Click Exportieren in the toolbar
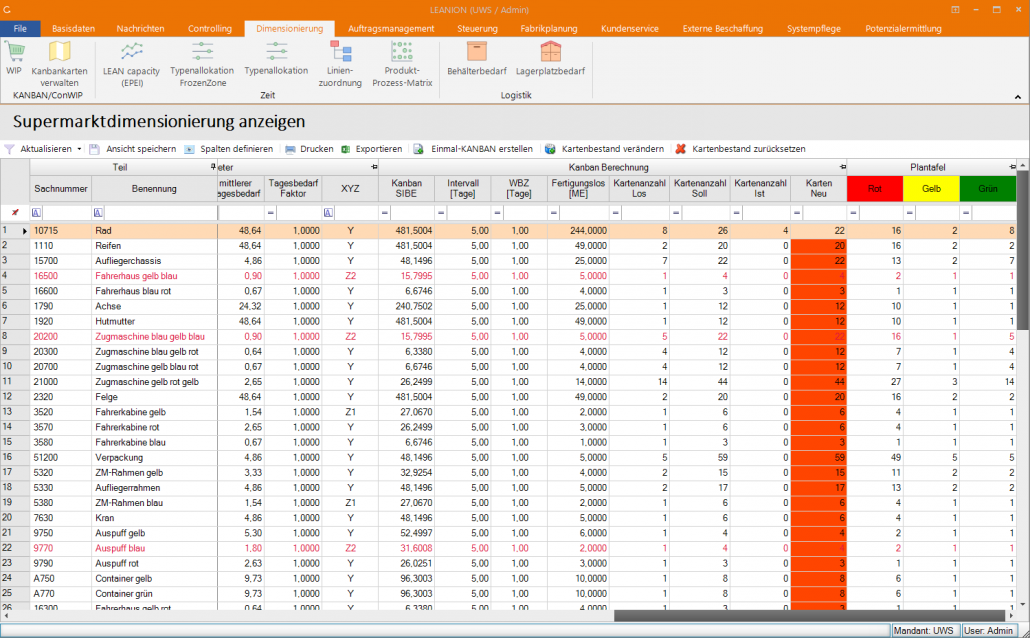Viewport: 1030px width, 638px height. click(372, 149)
